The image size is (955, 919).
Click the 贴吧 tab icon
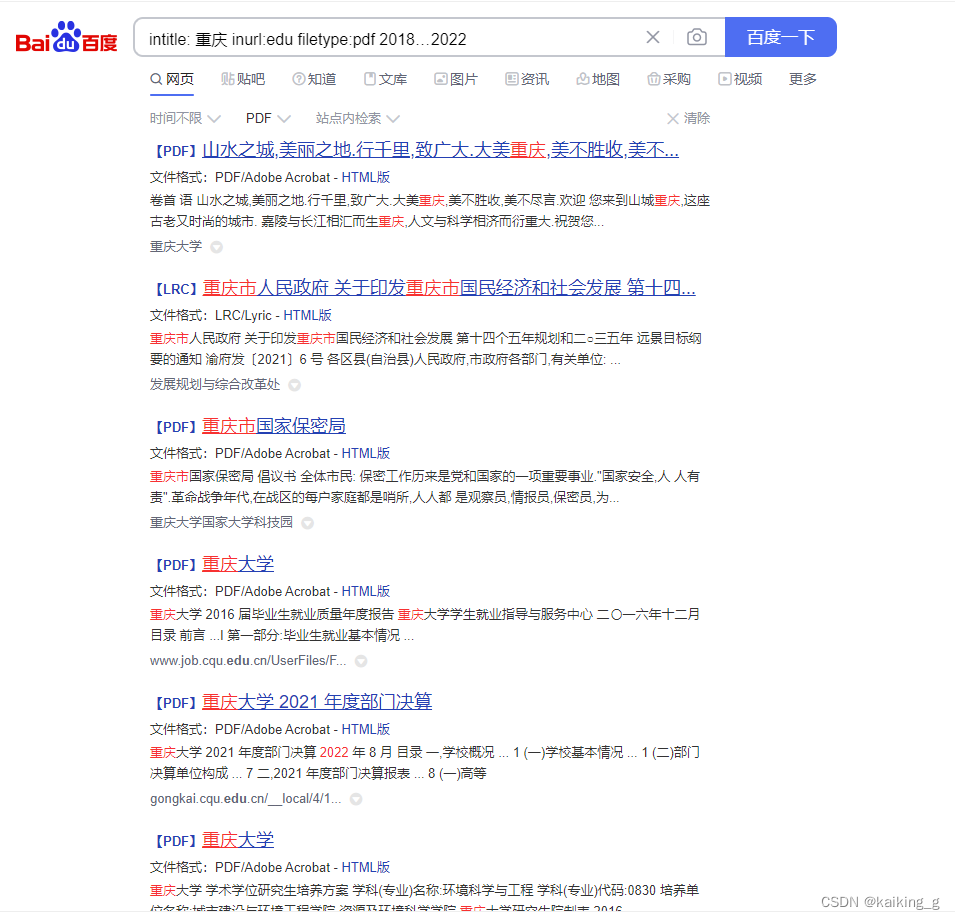[x=227, y=79]
